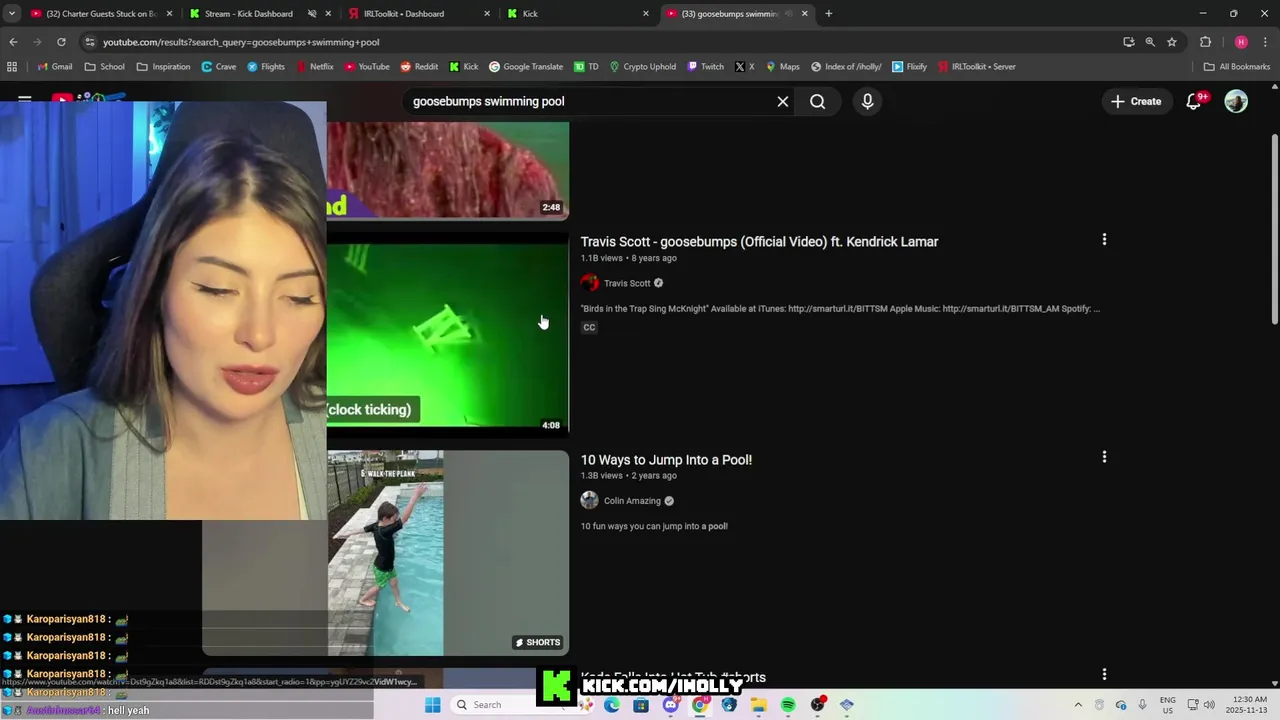This screenshot has height=720, width=1280.
Task: Open tab search dropdown in Chrome
Action: point(12,14)
